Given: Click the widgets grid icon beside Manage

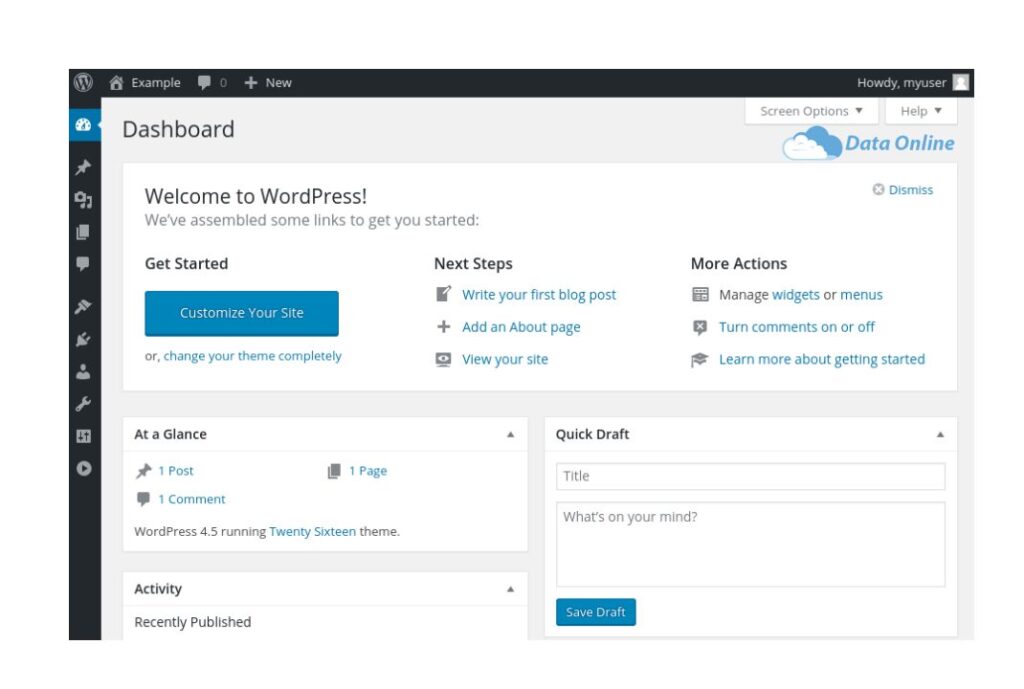Looking at the screenshot, I should point(700,295).
